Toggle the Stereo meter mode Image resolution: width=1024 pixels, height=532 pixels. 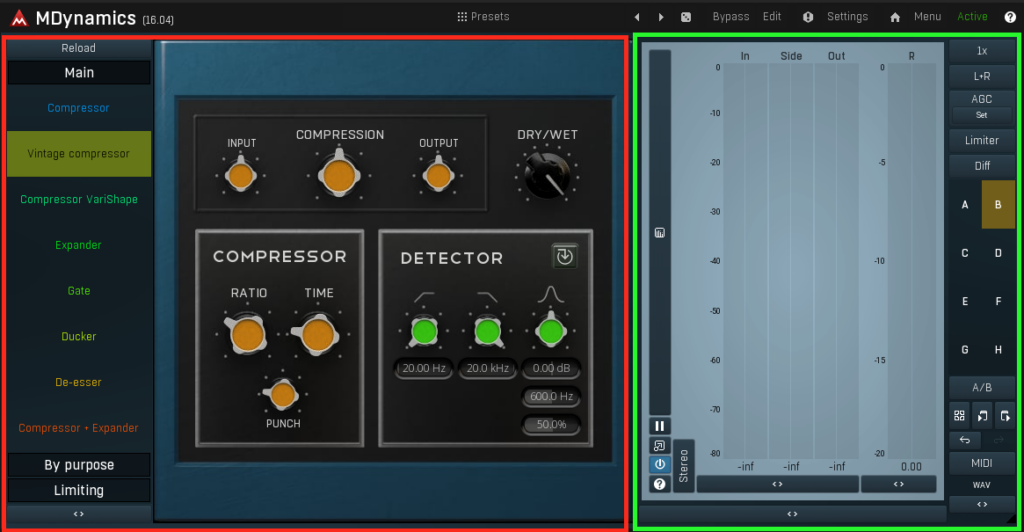coord(683,465)
